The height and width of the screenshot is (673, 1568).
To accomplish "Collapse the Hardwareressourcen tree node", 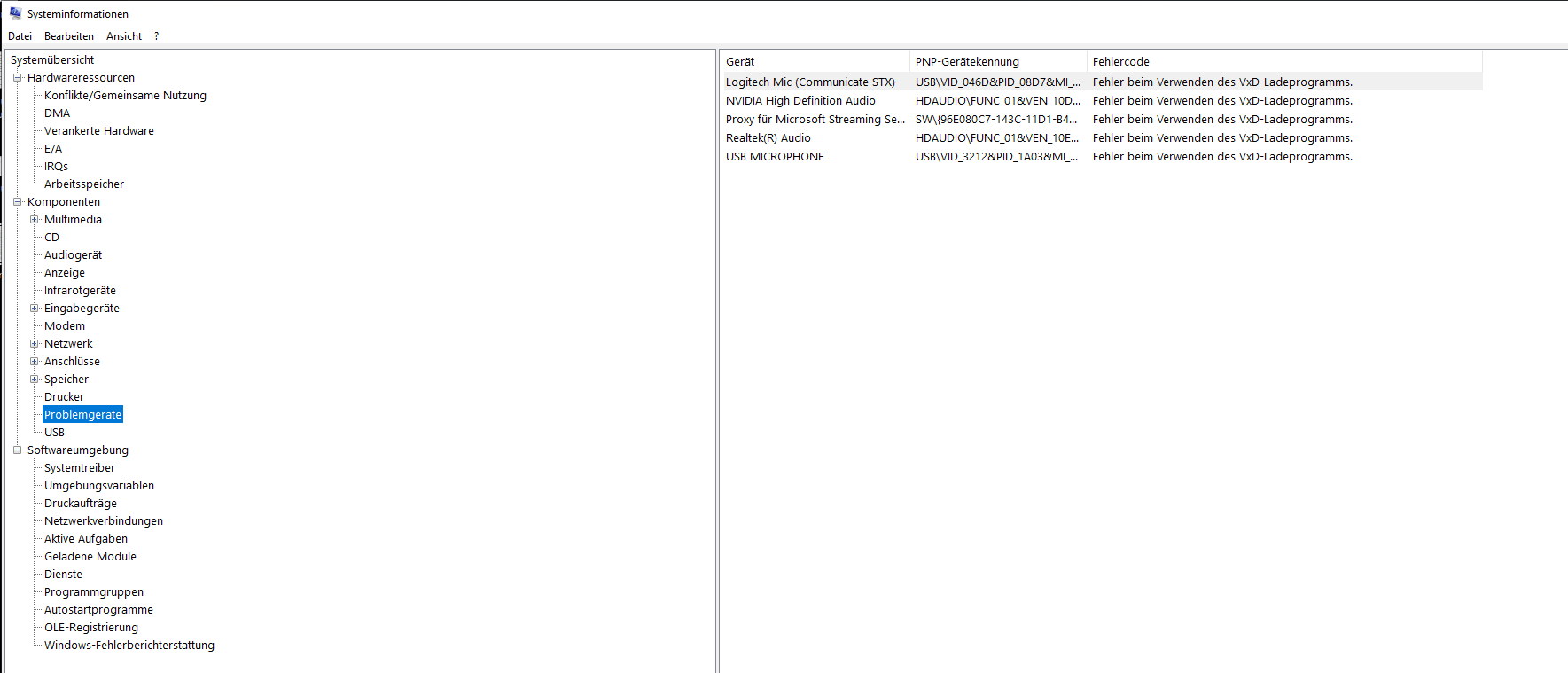I will 17,78.
